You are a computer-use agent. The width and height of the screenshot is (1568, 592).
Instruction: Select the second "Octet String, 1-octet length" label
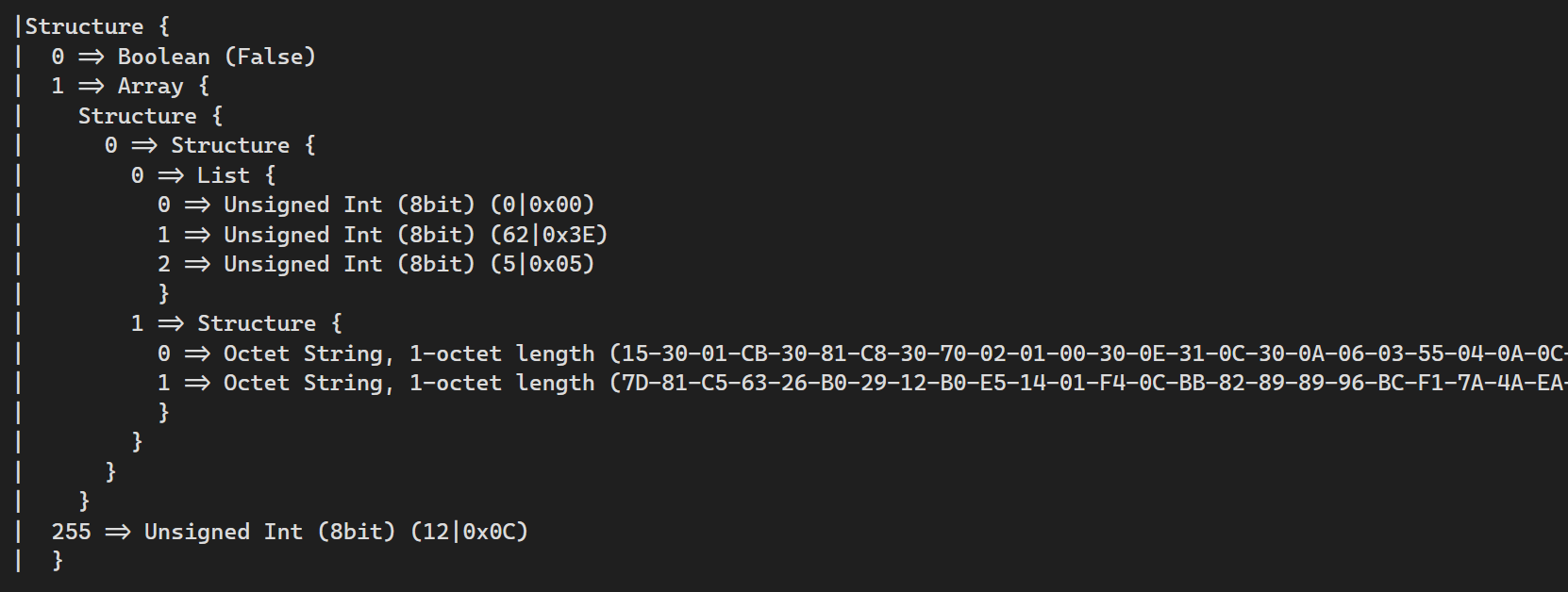coord(409,383)
